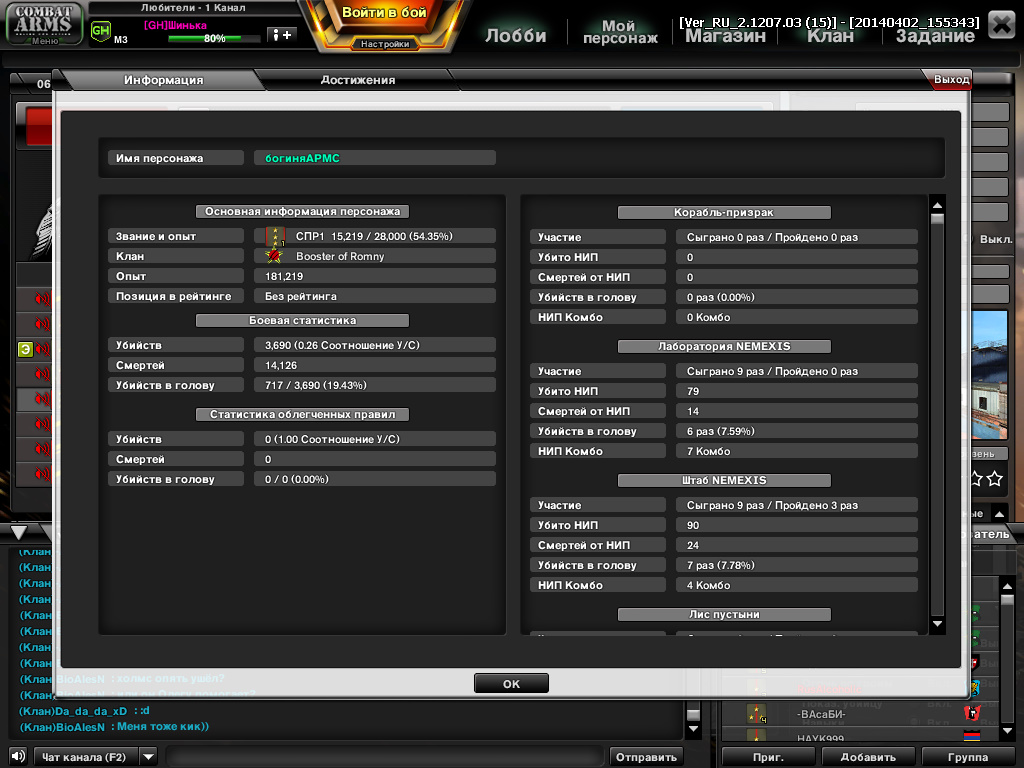This screenshot has width=1024, height=768.
Task: Open the Задание section
Action: [935, 36]
